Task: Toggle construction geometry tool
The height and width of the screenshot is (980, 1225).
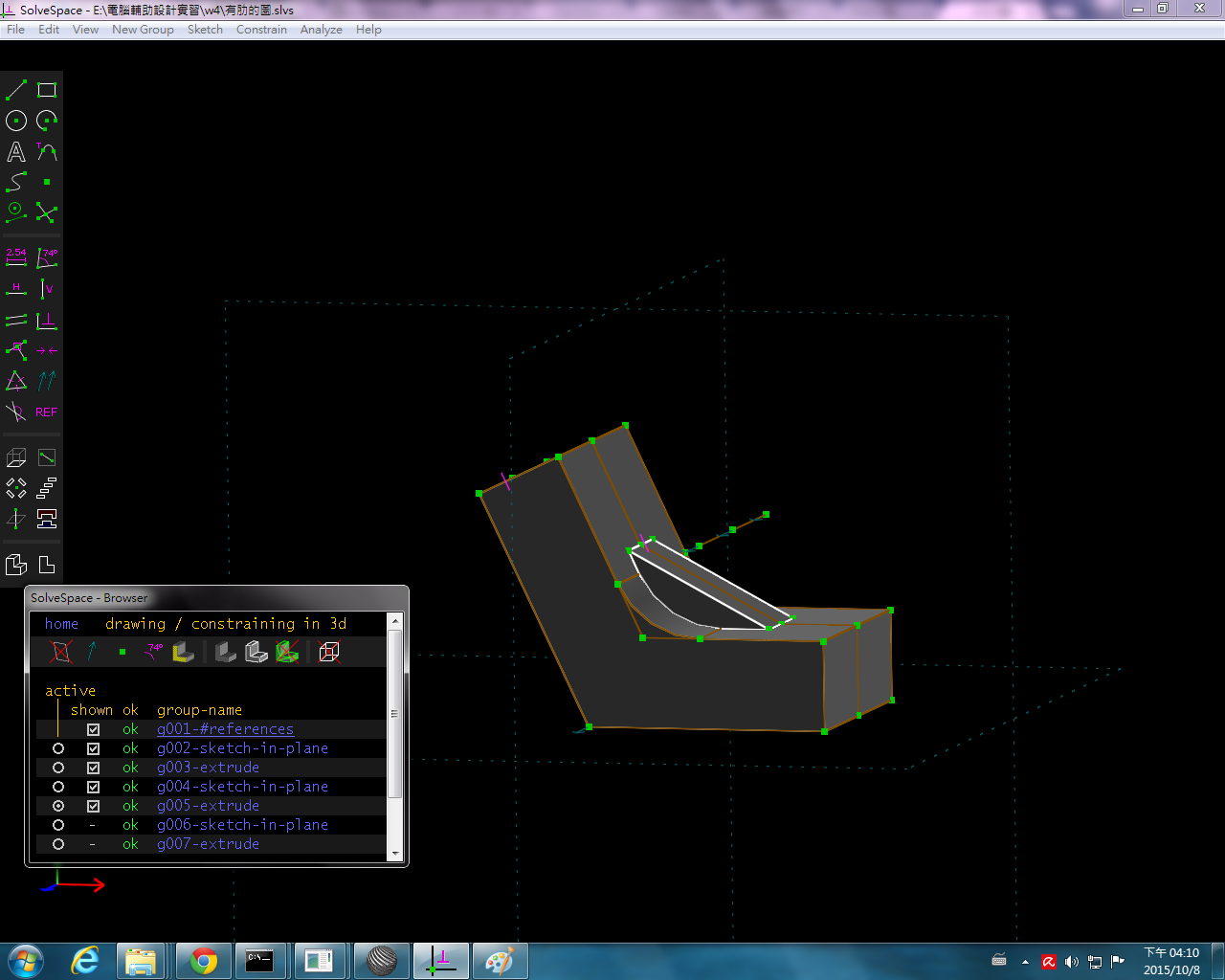Action: [16, 212]
